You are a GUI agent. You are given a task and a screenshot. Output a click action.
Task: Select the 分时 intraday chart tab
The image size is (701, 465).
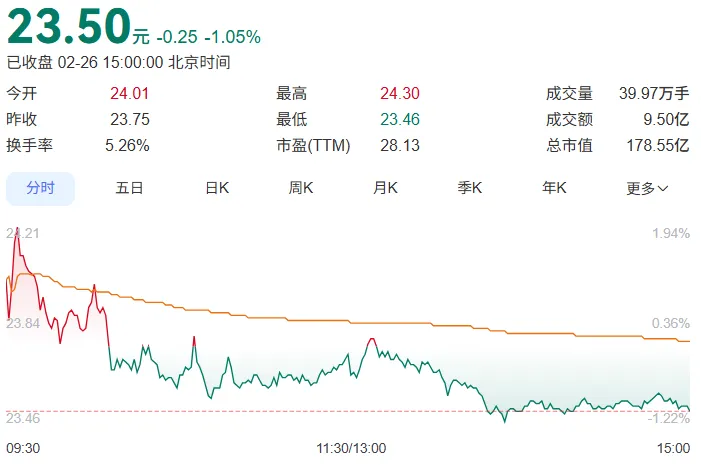(40, 188)
